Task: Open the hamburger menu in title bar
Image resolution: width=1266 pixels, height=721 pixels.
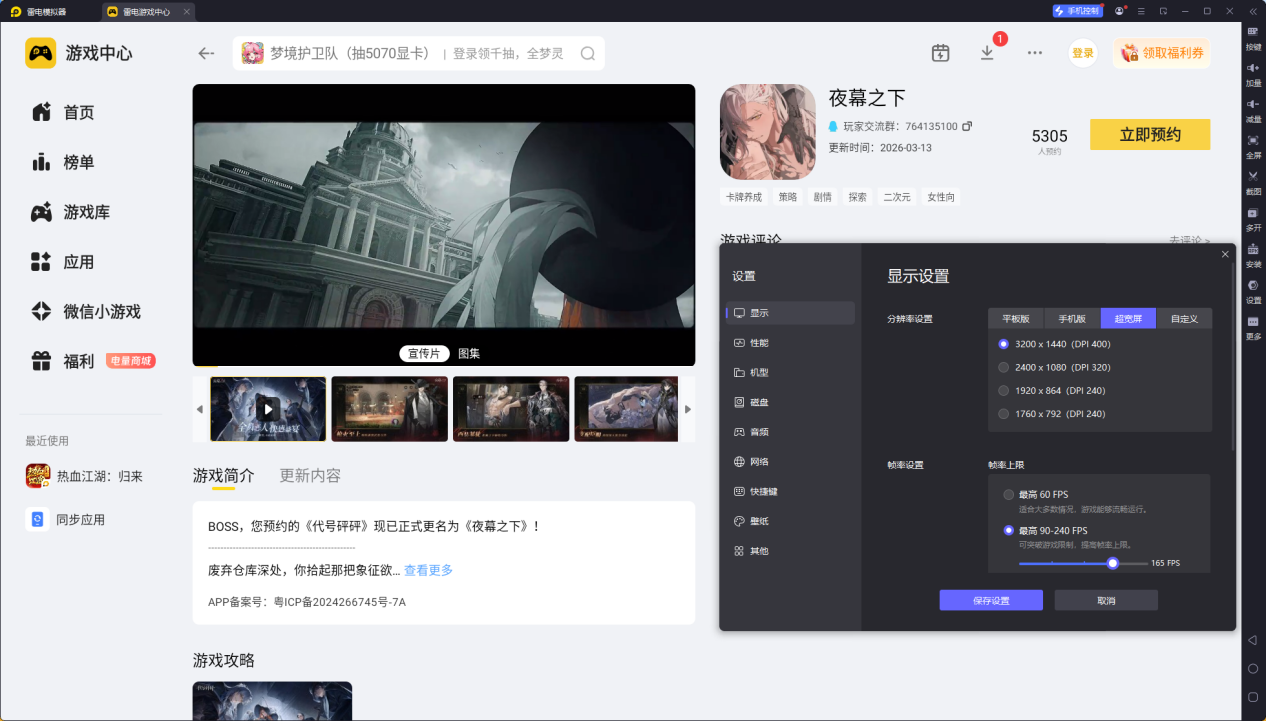Action: pos(1142,11)
